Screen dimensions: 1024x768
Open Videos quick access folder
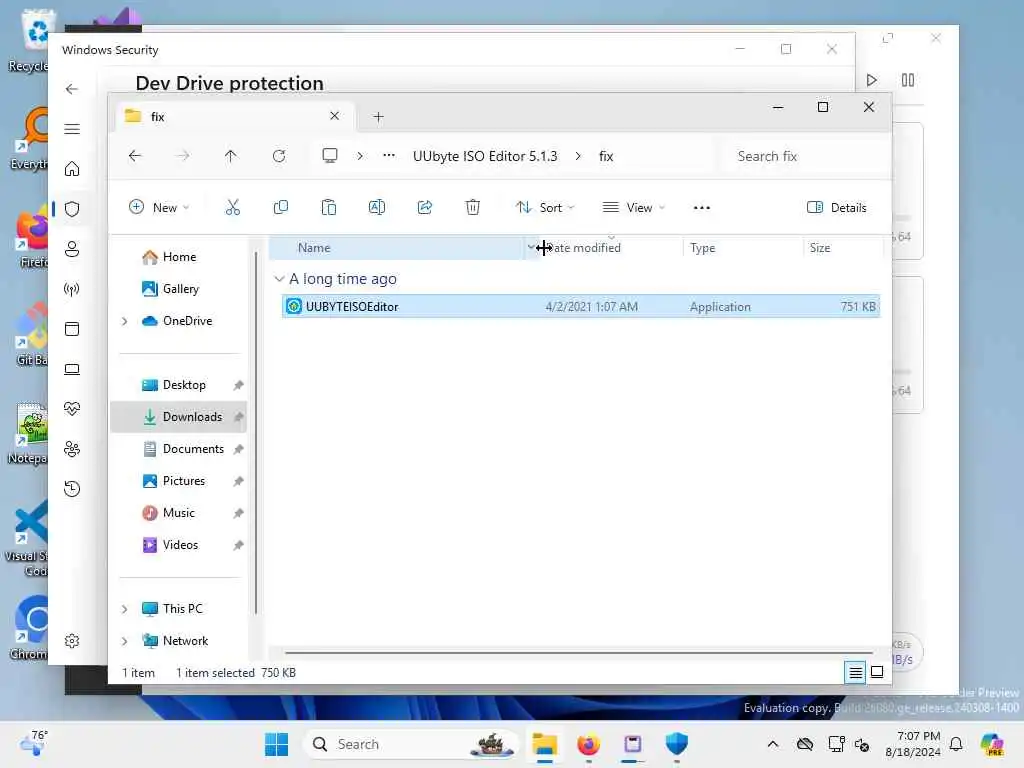point(180,545)
